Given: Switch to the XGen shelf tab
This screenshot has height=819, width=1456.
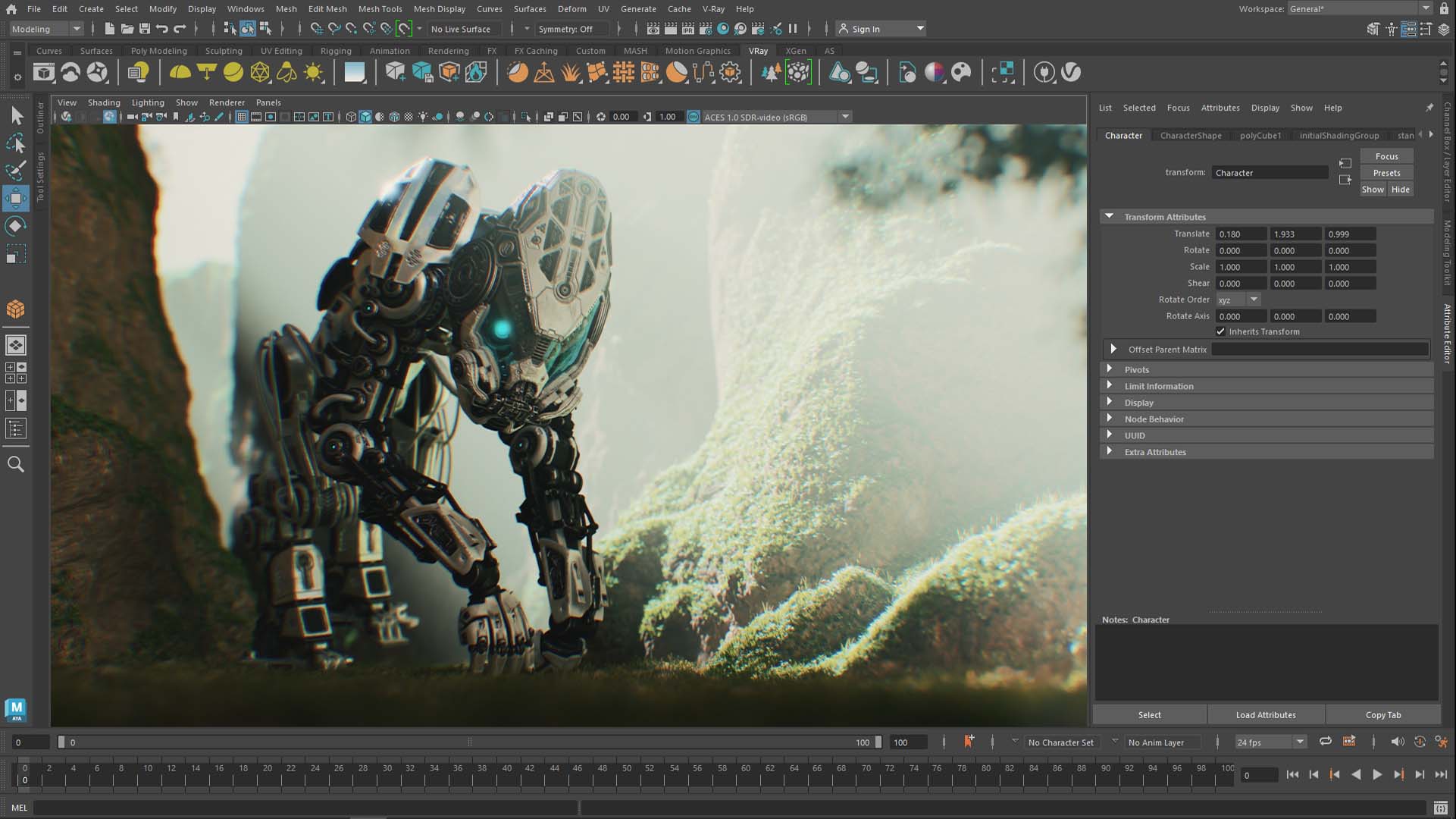Looking at the screenshot, I should coord(796,51).
